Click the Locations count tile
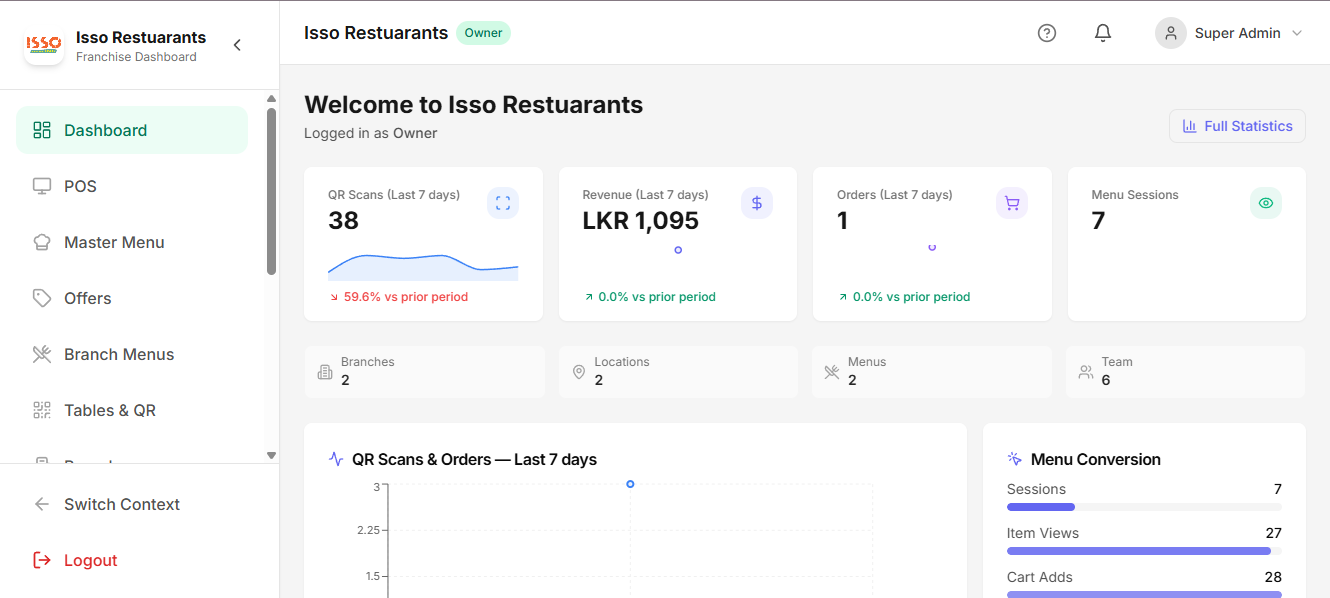Image resolution: width=1330 pixels, height=598 pixels. (679, 372)
